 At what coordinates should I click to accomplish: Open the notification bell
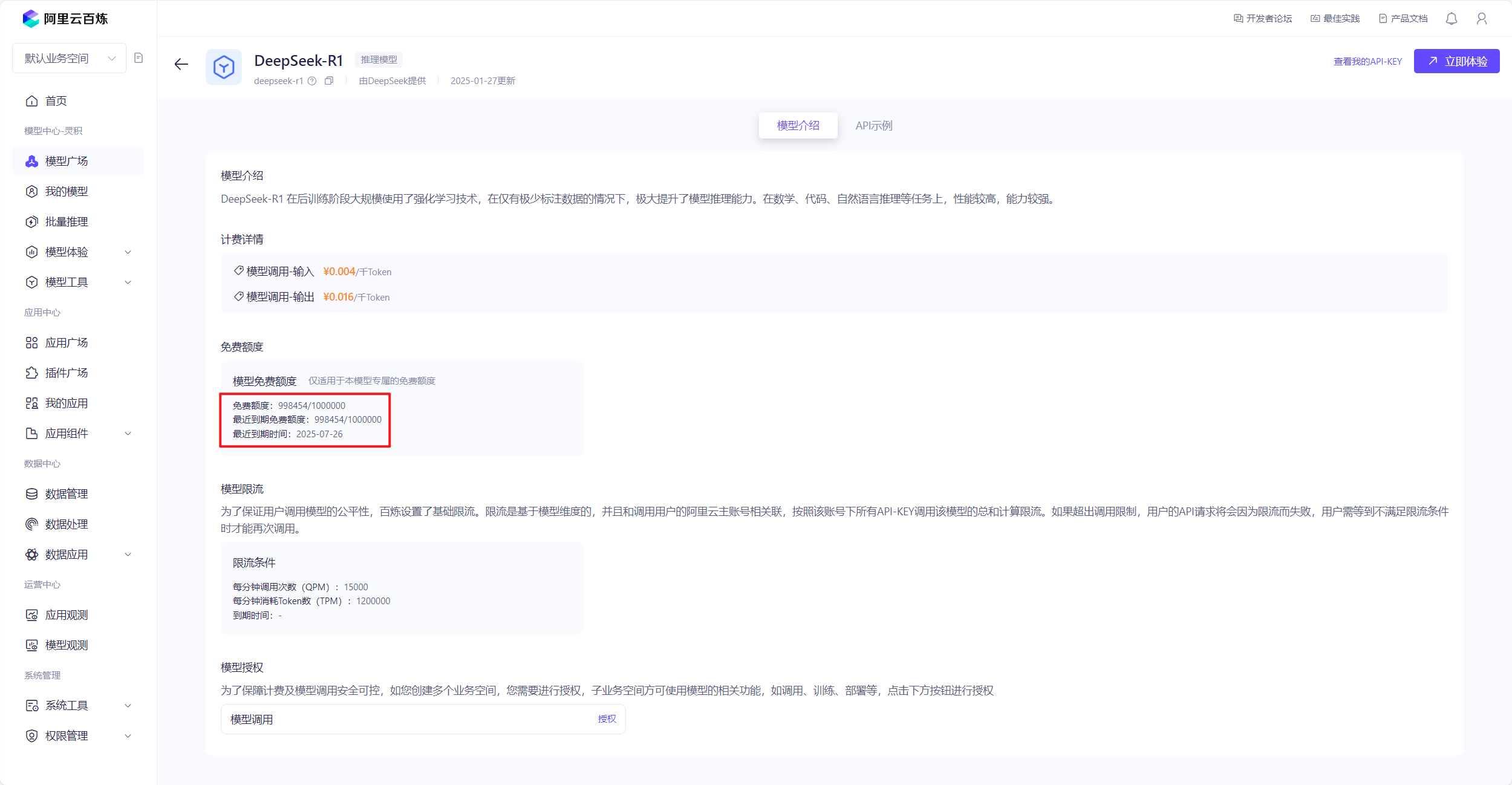(x=1452, y=19)
